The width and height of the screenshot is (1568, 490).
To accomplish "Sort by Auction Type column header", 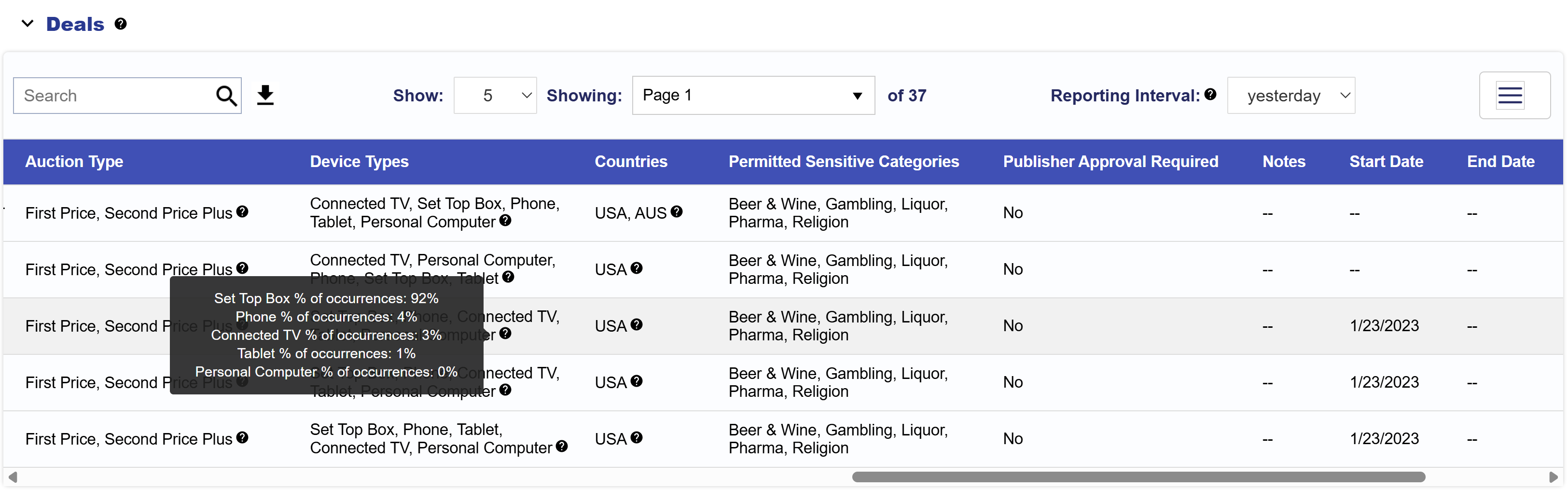I will pyautogui.click(x=74, y=161).
